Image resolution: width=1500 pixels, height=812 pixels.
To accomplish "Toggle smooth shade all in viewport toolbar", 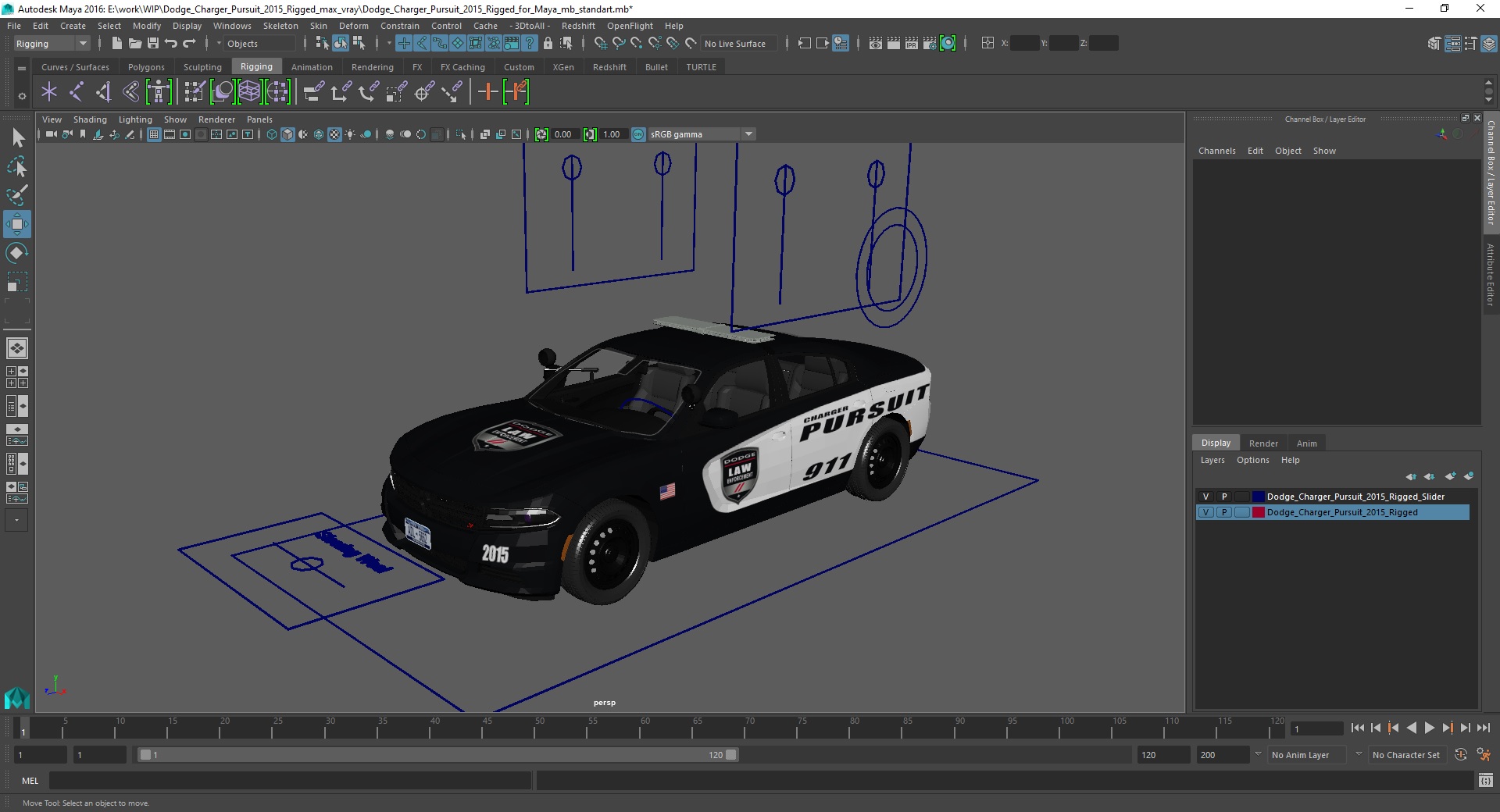I will click(x=287, y=134).
